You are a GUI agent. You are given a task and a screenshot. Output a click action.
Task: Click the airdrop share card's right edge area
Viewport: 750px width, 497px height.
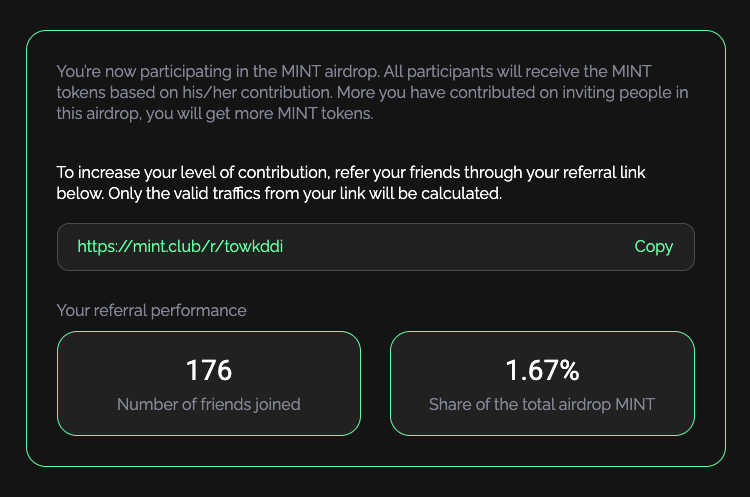click(682, 384)
